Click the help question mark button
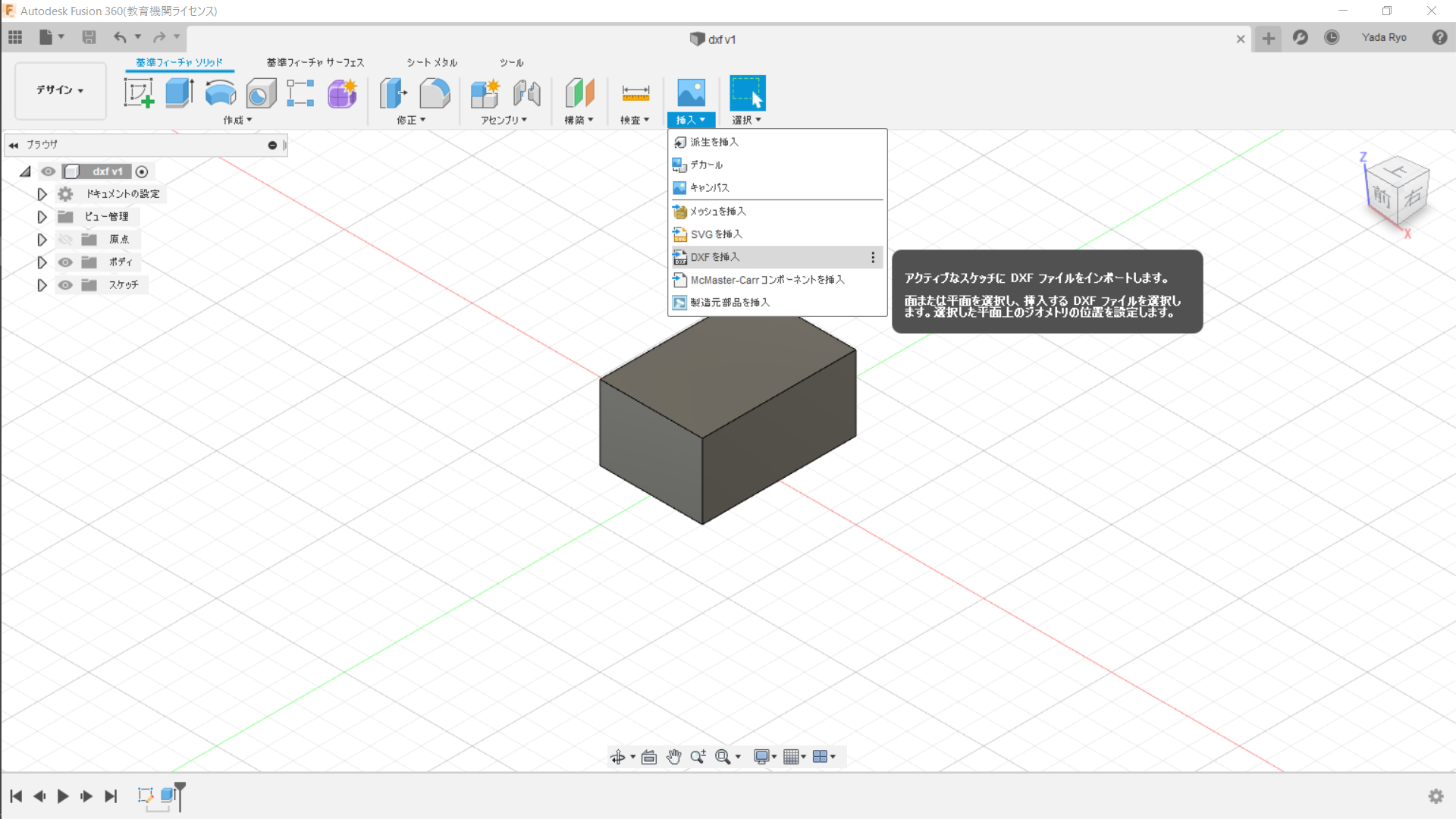This screenshot has height=819, width=1456. [1439, 37]
